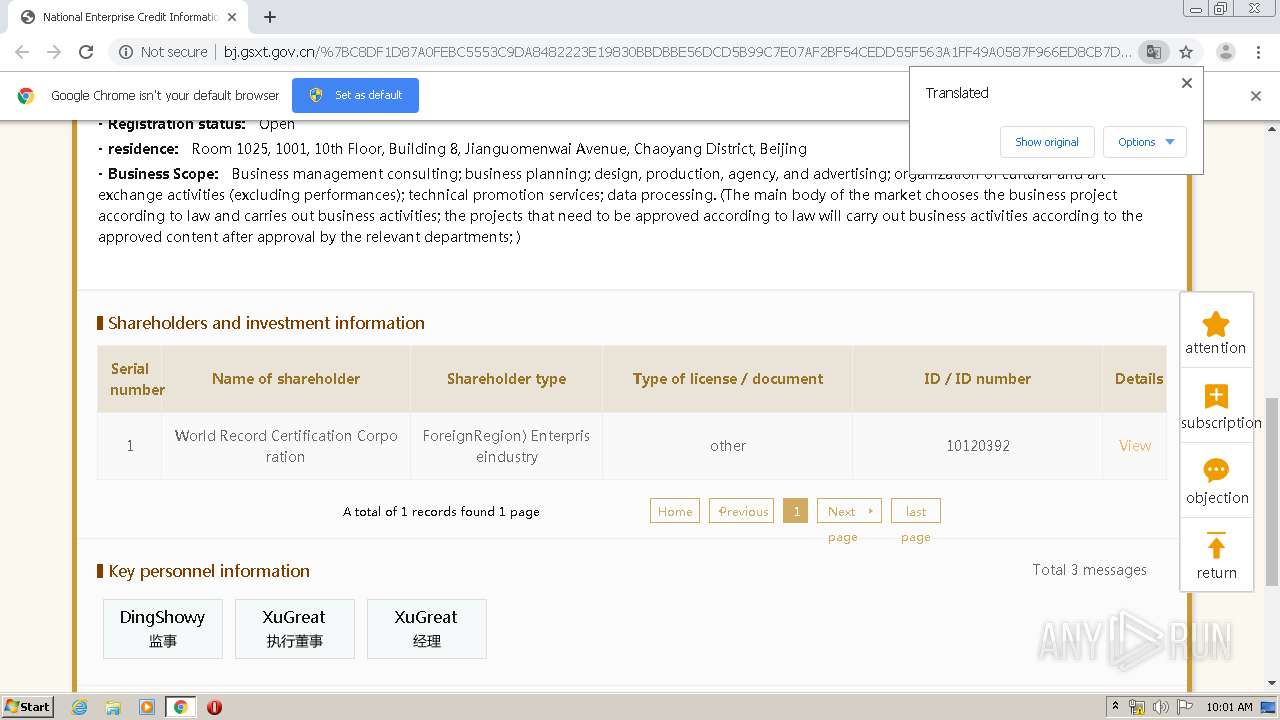Click the attention star icon

click(x=1215, y=325)
